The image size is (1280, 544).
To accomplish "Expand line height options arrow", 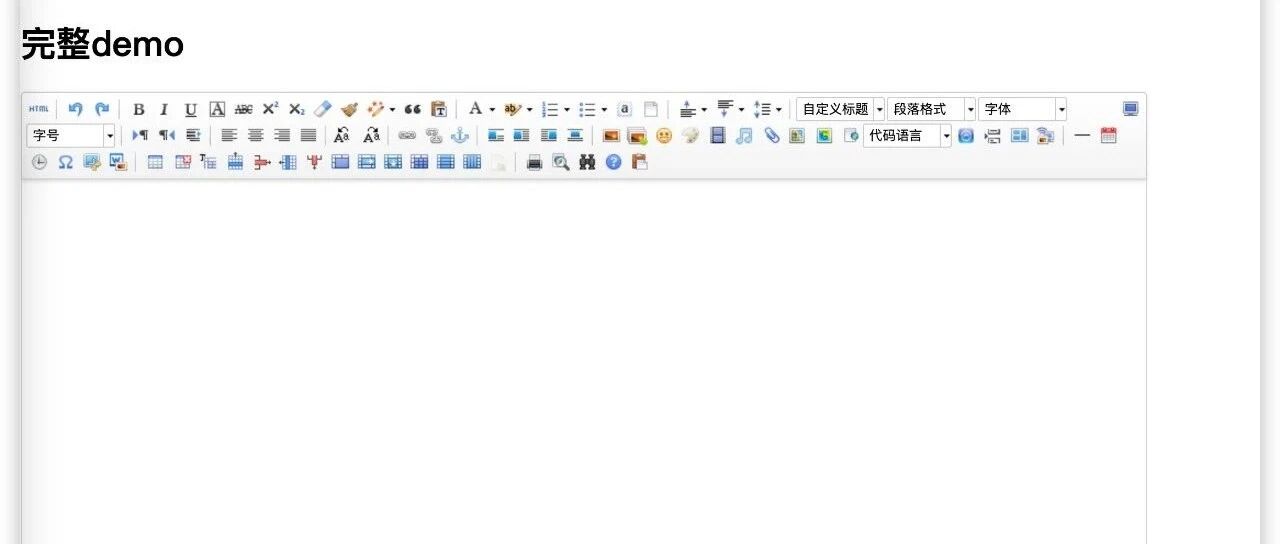I will [778, 109].
